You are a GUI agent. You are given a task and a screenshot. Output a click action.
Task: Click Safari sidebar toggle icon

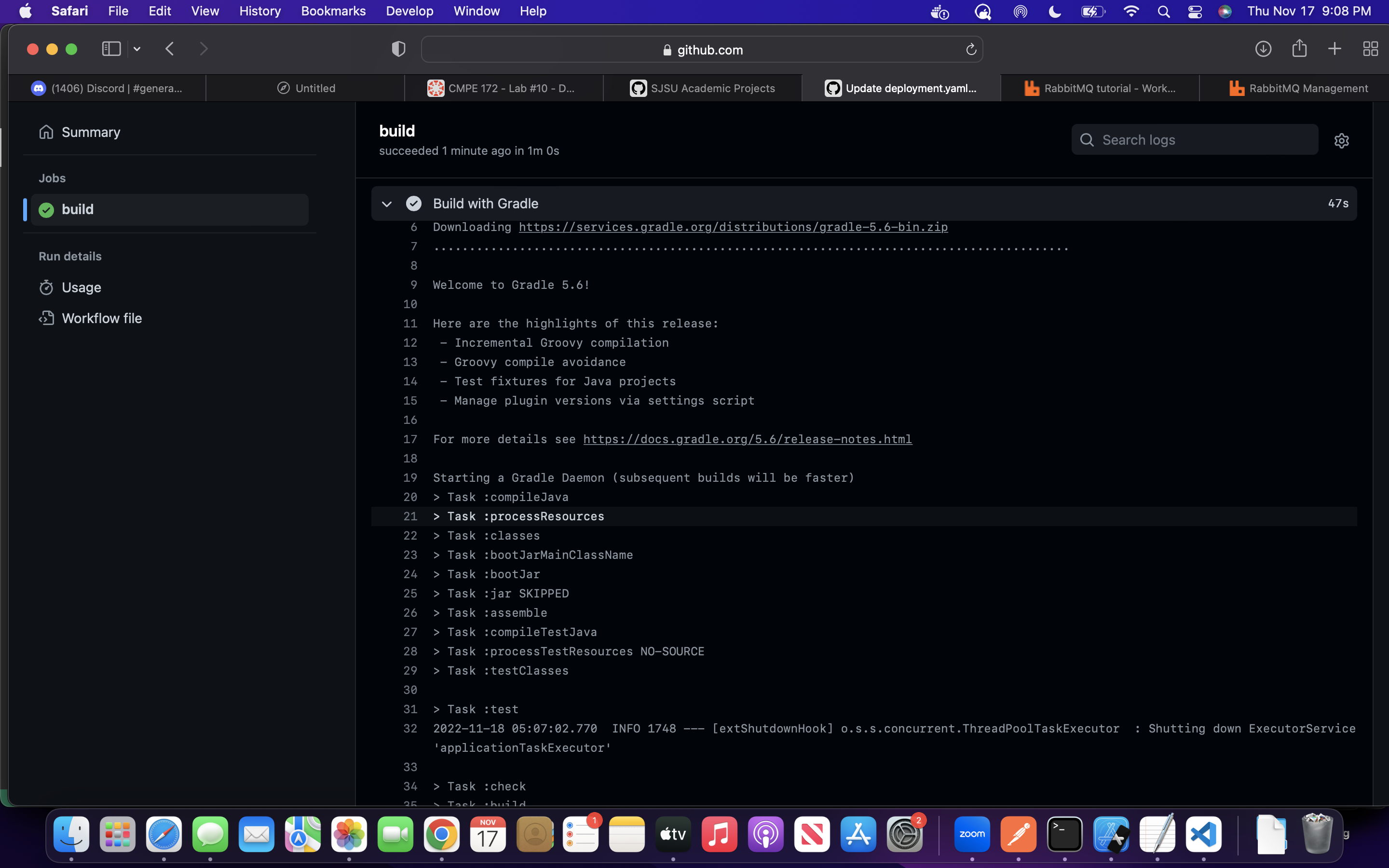(111, 49)
